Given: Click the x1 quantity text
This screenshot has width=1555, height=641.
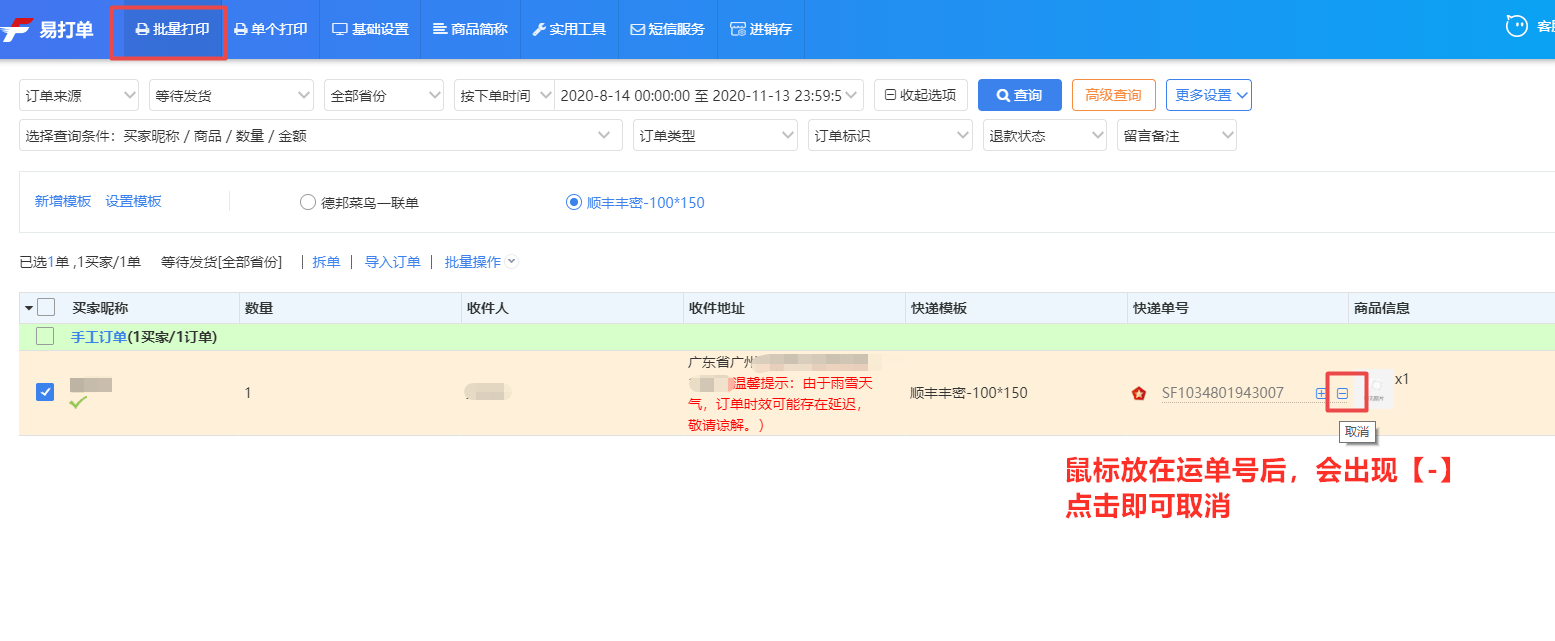Looking at the screenshot, I should 1402,379.
